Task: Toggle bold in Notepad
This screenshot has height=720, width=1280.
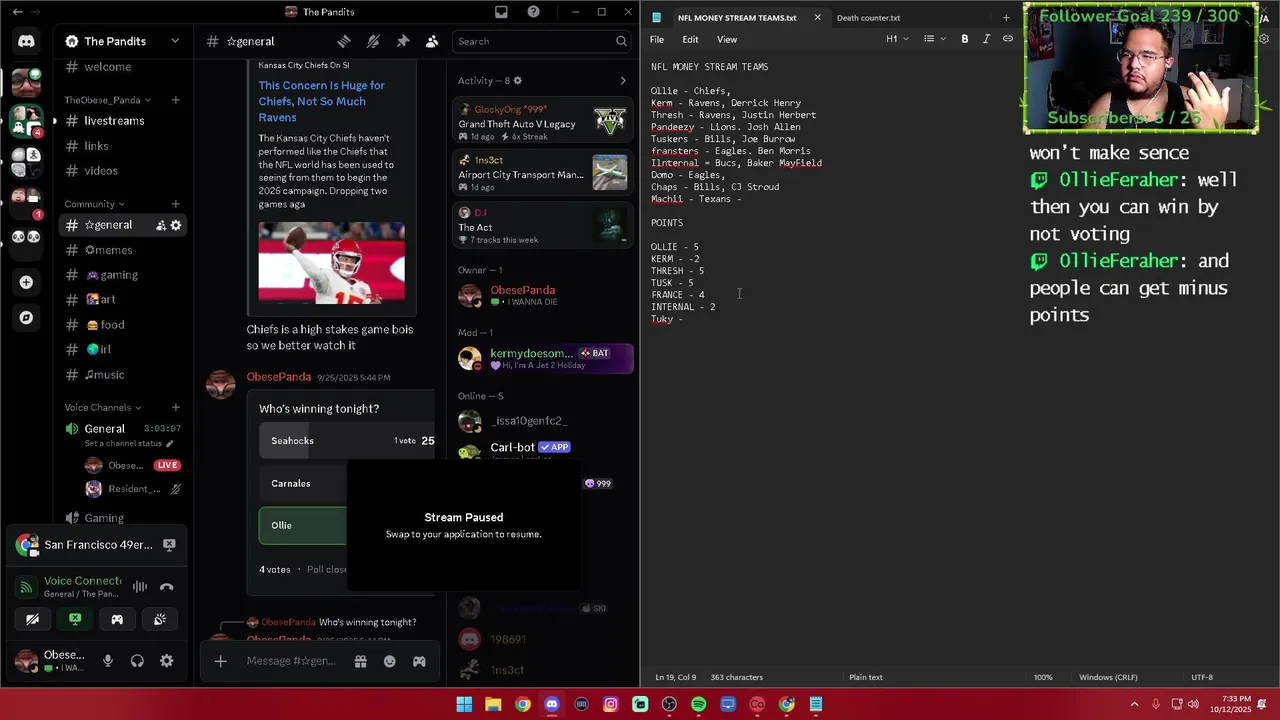Action: click(x=965, y=39)
